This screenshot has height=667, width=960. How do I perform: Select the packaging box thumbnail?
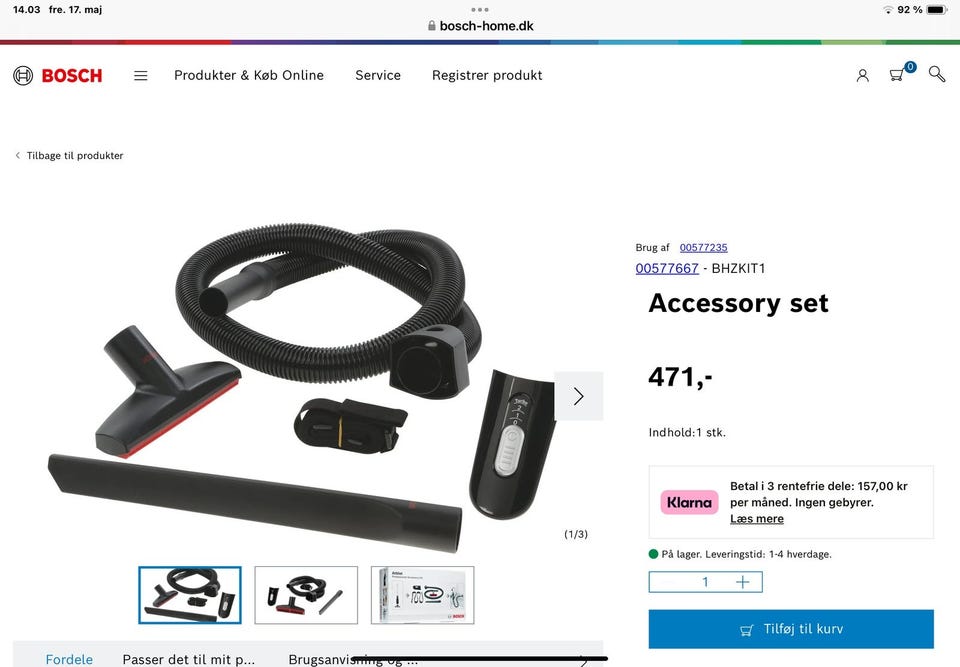coord(422,595)
